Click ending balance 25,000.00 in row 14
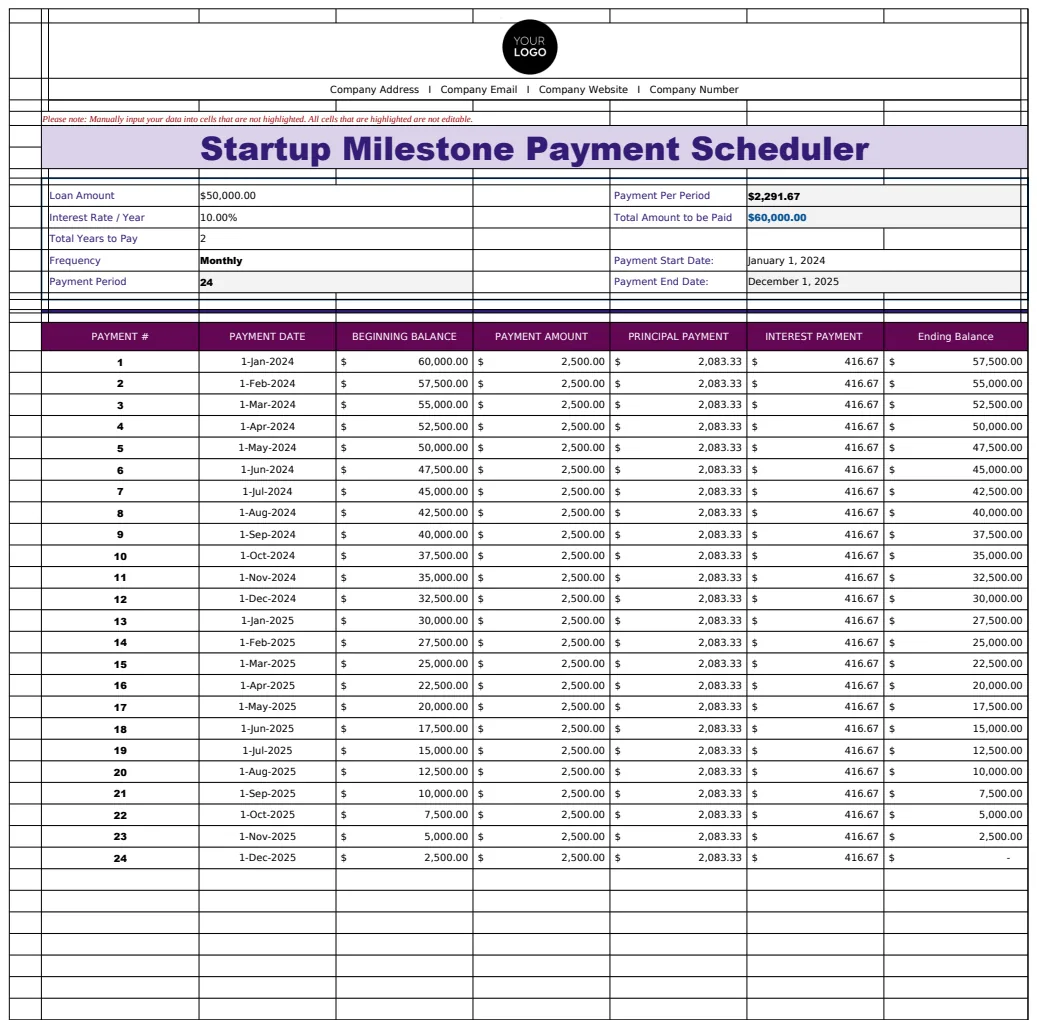The width and height of the screenshot is (1037, 1020). pyautogui.click(x=955, y=642)
